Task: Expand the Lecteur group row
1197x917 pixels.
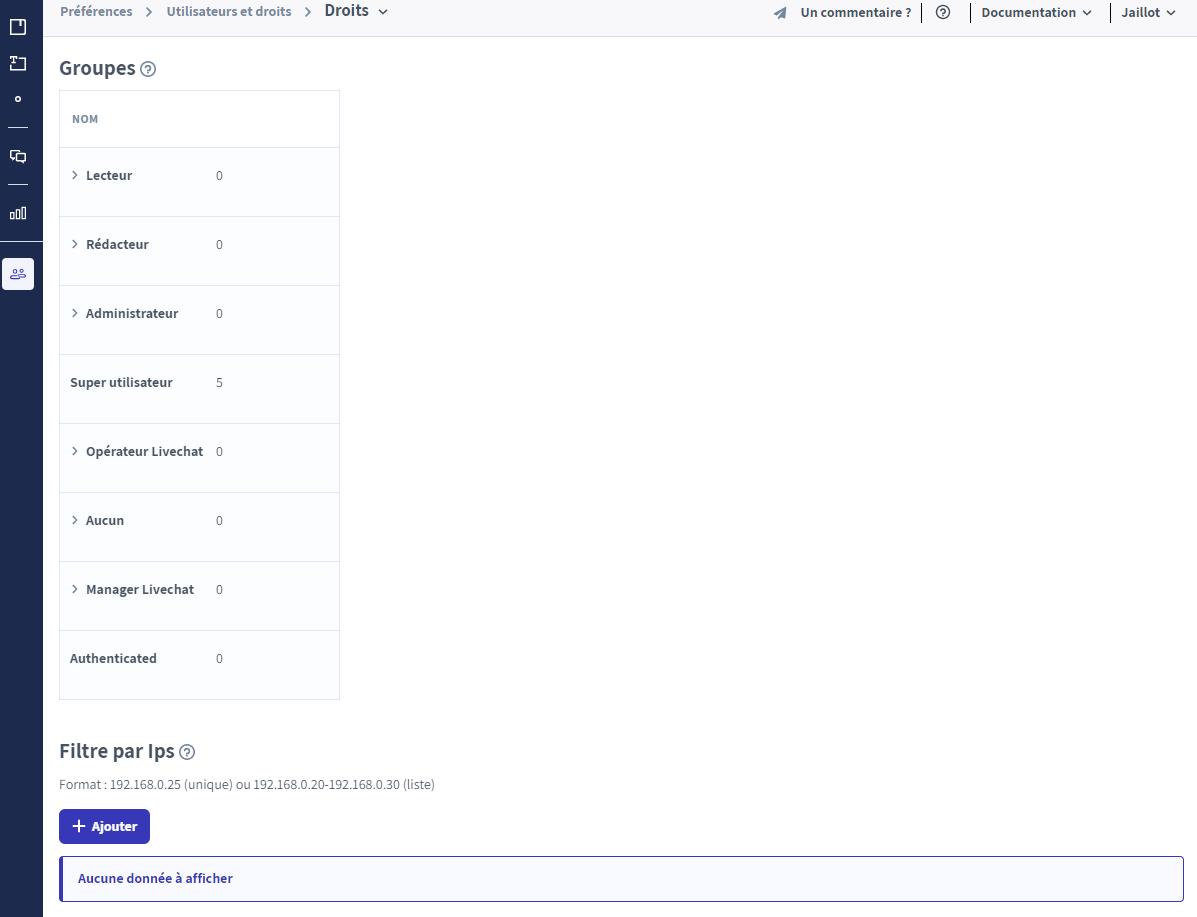Action: pyautogui.click(x=75, y=176)
